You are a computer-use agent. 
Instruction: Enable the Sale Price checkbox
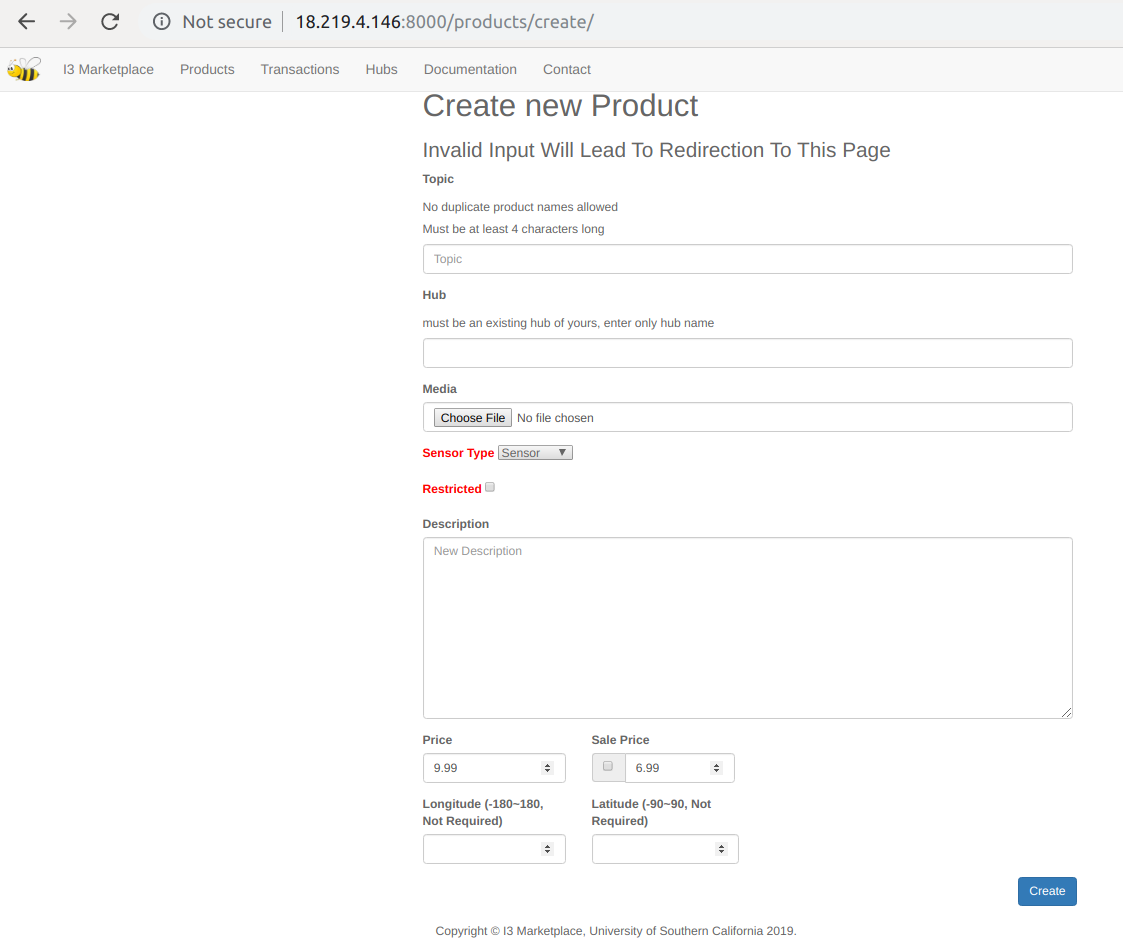(x=608, y=766)
